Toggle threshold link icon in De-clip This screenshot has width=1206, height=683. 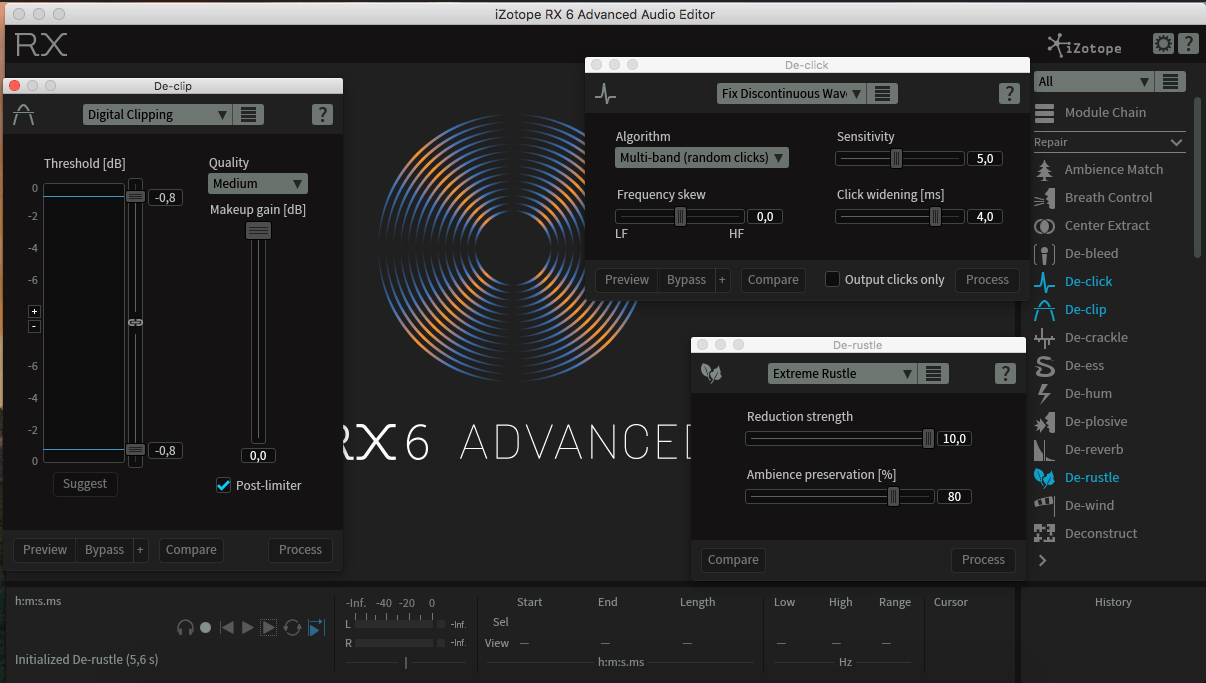pos(135,322)
